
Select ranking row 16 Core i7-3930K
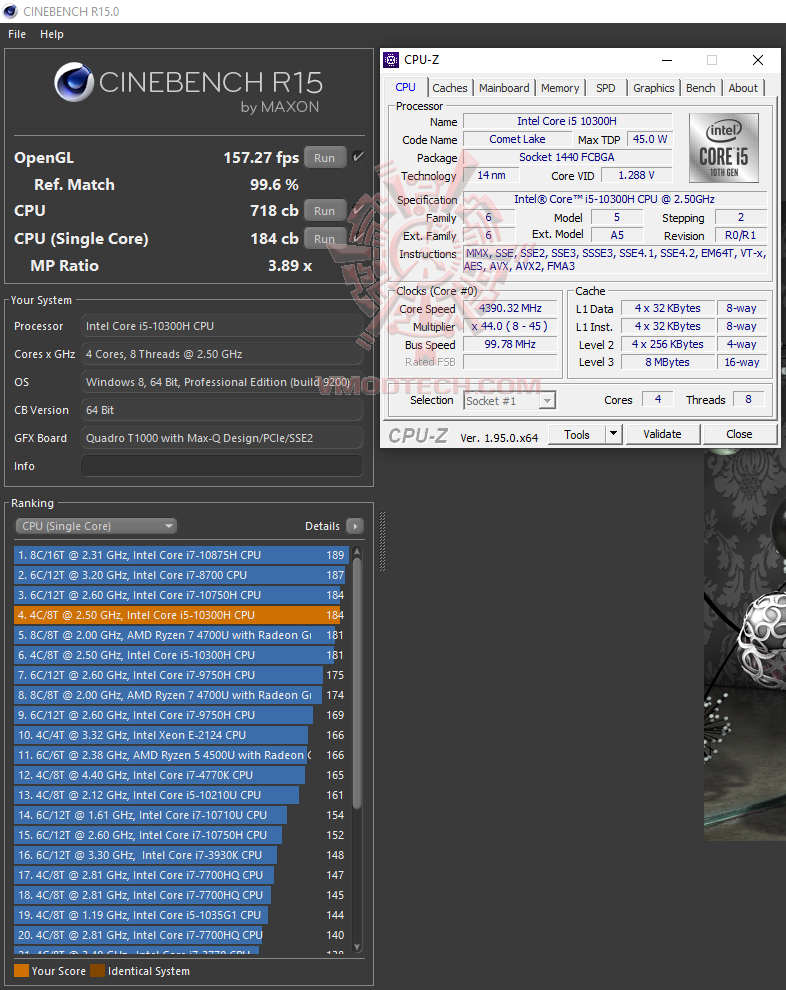coord(181,855)
